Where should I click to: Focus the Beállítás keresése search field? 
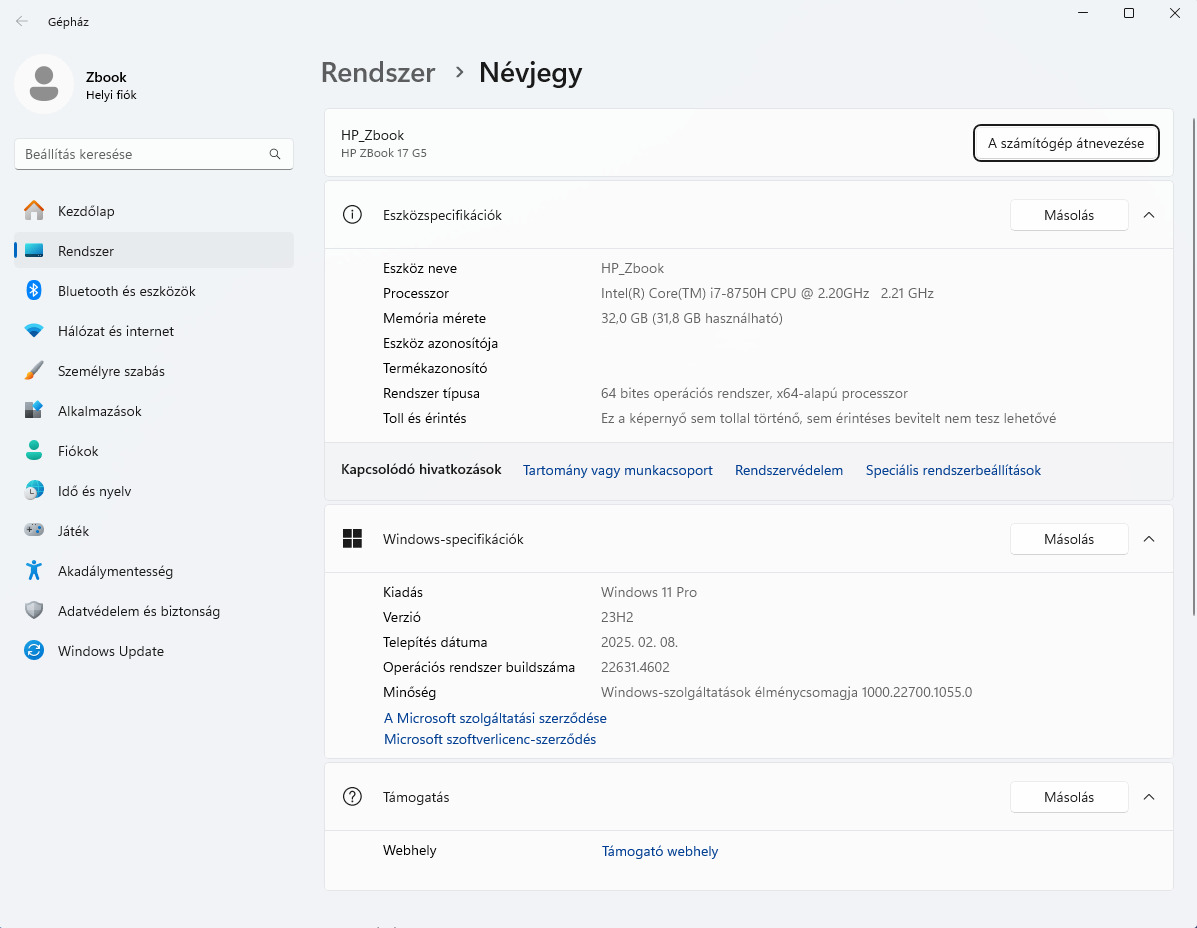[x=153, y=154]
